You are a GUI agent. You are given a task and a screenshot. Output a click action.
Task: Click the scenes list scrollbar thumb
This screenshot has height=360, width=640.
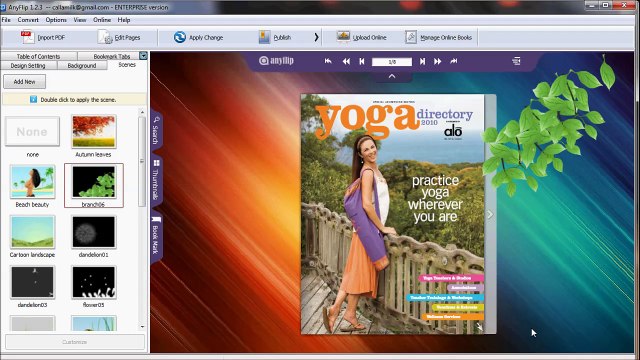pyautogui.click(x=142, y=162)
